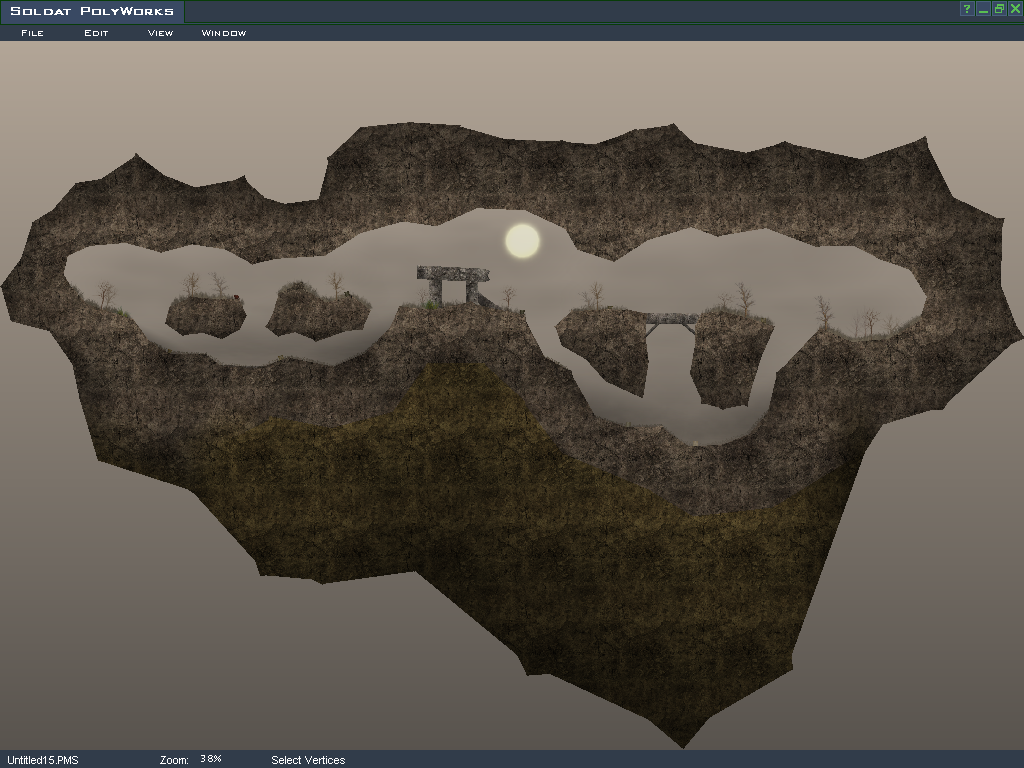Click the glowing sun in the map

pyautogui.click(x=522, y=241)
